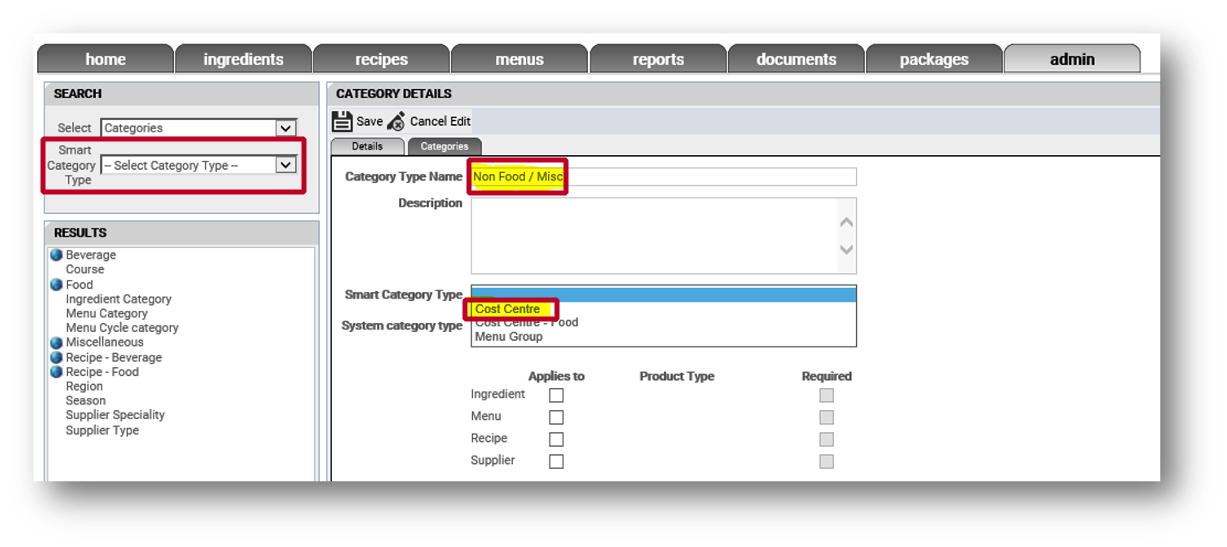Tick the Menu Applies to checkbox
This screenshot has width=1227, height=547.
click(556, 417)
